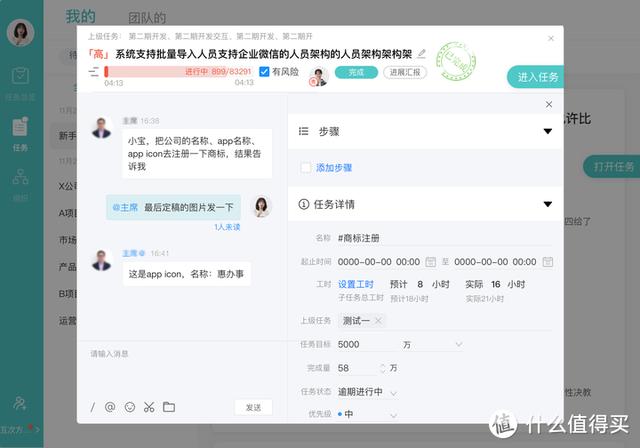Click the red task progress bar
The height and width of the screenshot is (448, 640).
pyautogui.click(x=178, y=72)
